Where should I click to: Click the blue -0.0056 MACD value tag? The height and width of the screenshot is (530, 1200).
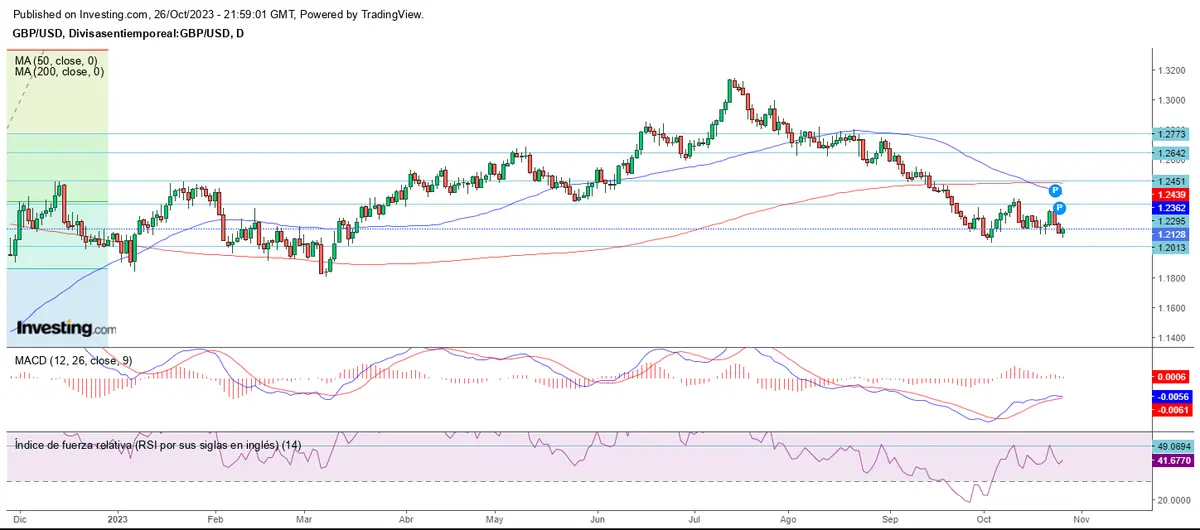[1169, 396]
